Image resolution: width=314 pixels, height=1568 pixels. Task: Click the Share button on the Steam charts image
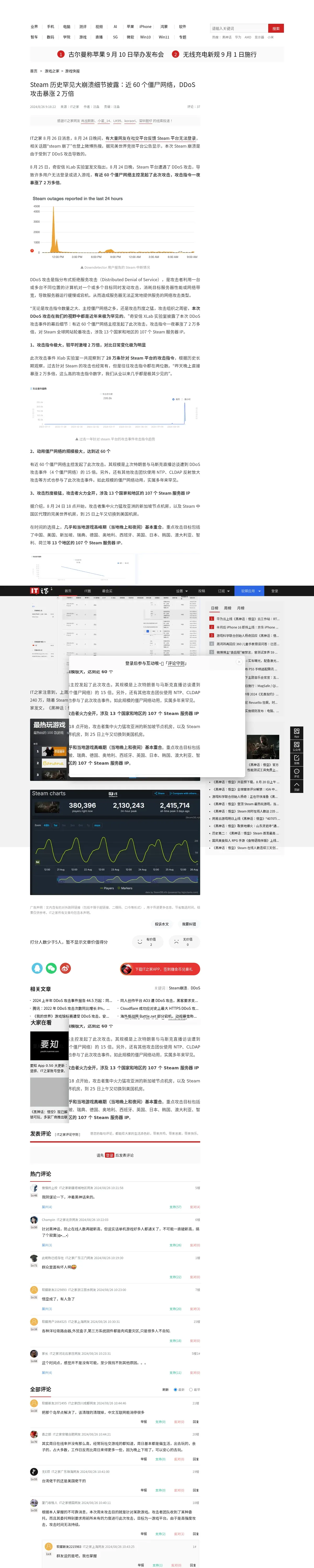[x=160, y=793]
